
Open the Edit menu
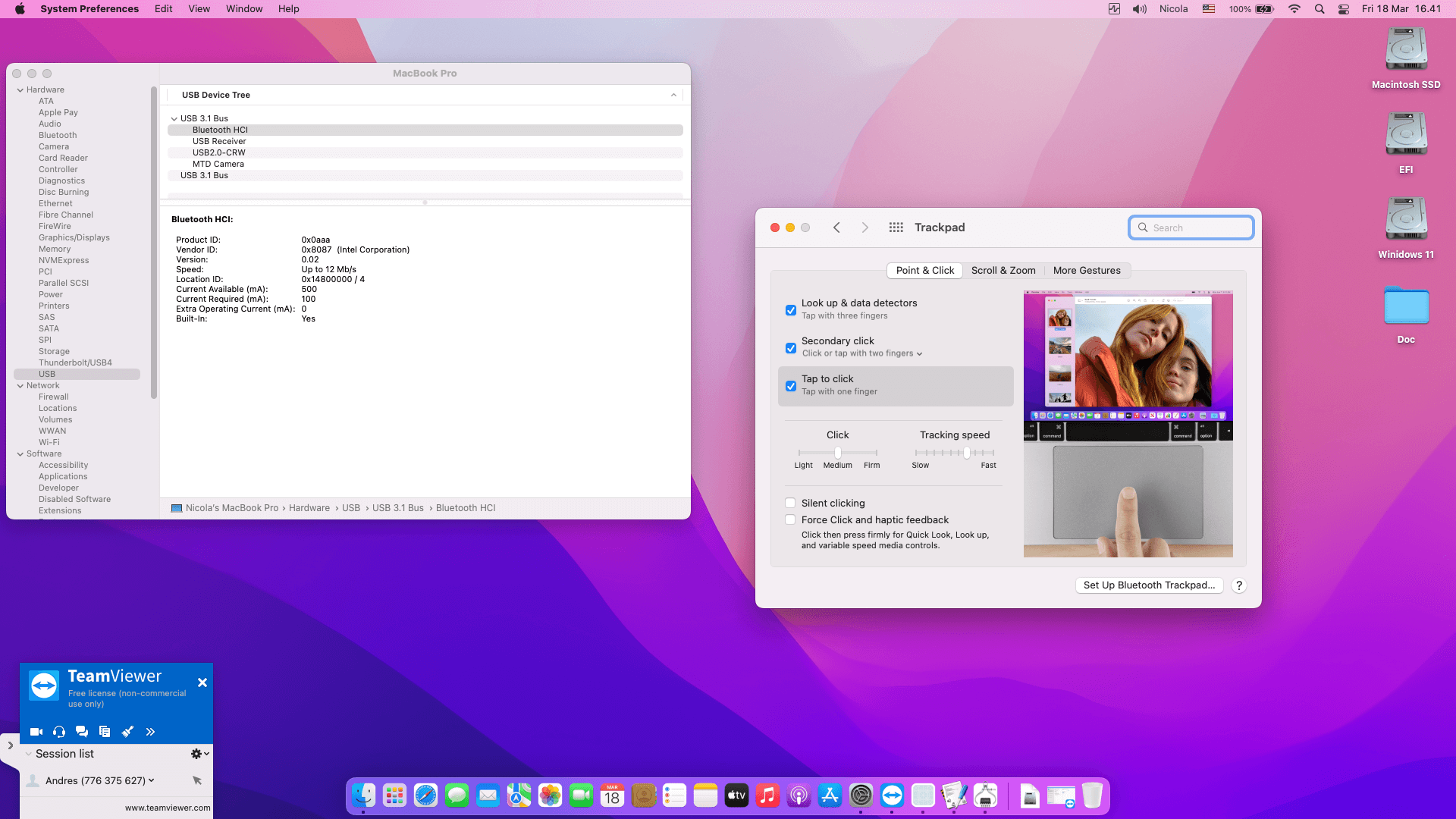(164, 9)
